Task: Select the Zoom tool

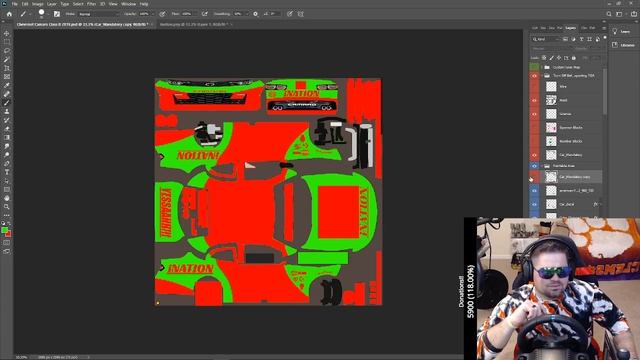Action: (7, 207)
